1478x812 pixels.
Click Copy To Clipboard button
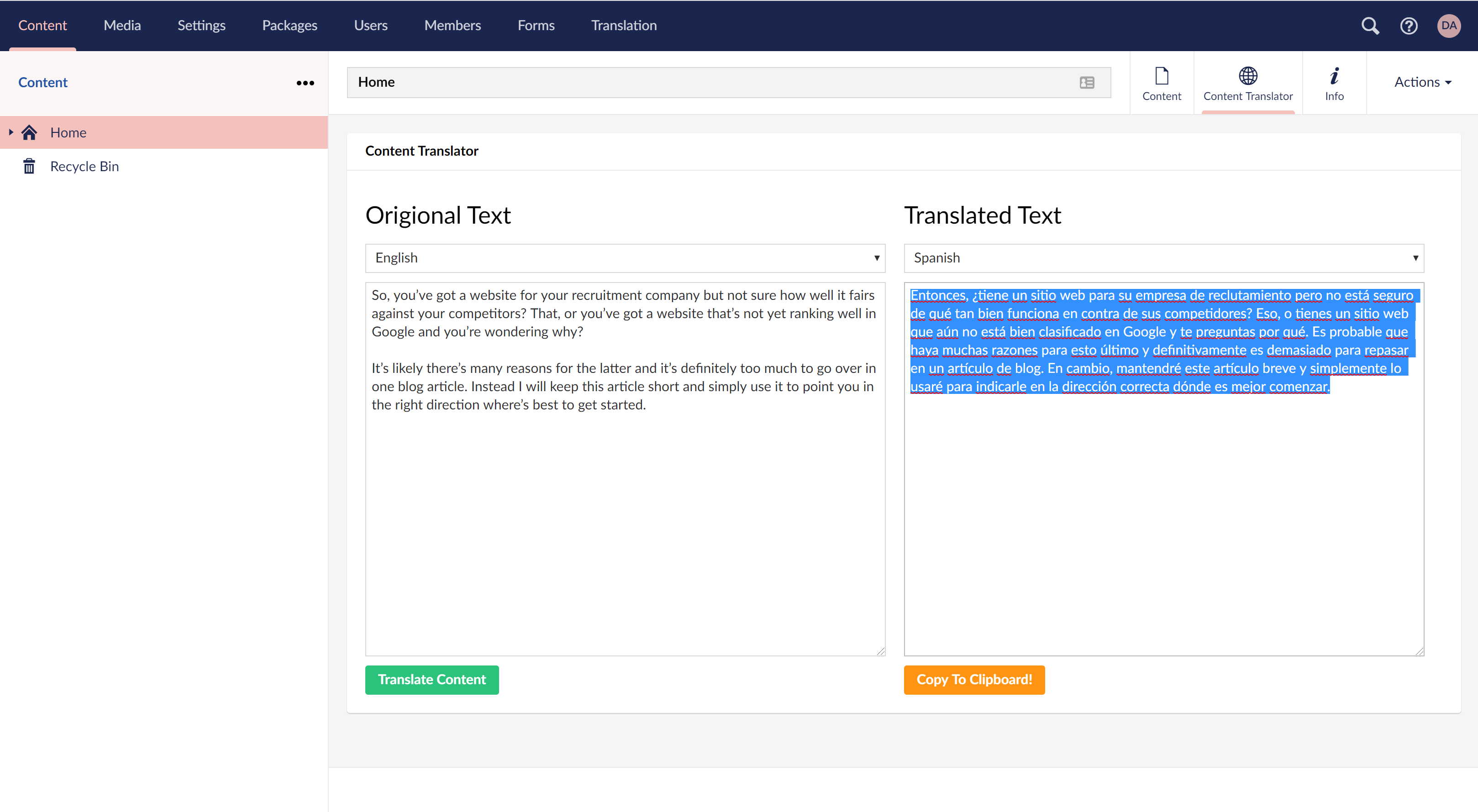click(x=973, y=680)
